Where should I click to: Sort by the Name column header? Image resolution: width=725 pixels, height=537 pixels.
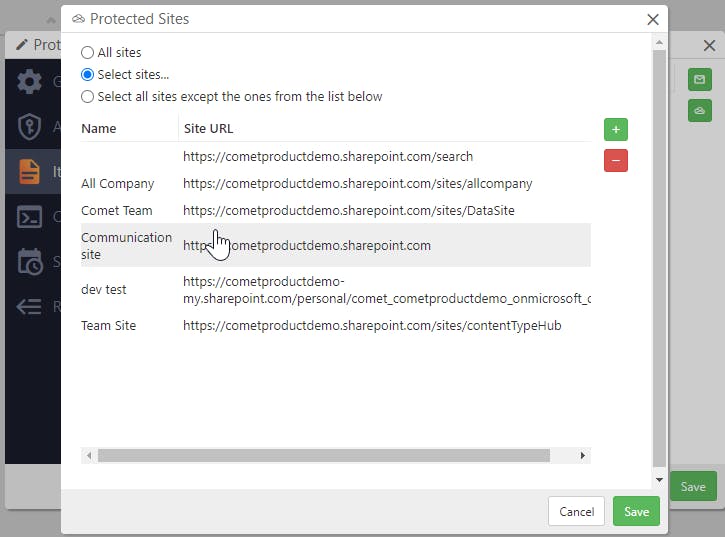point(99,128)
